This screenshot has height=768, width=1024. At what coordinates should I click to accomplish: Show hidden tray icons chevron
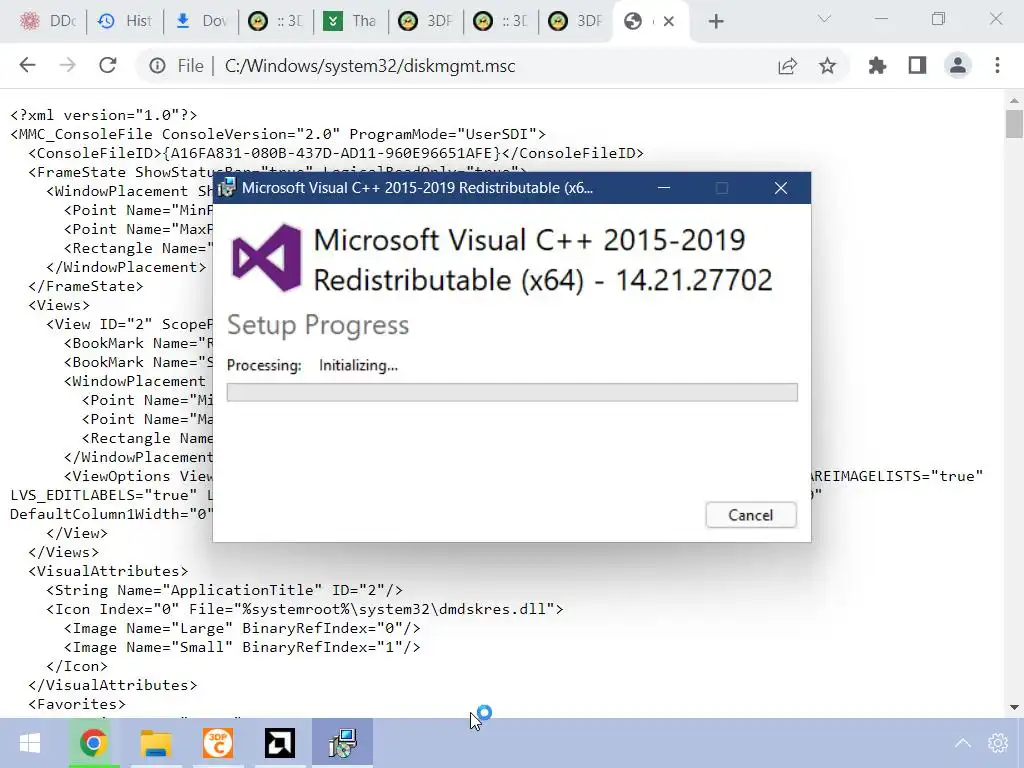[x=963, y=743]
